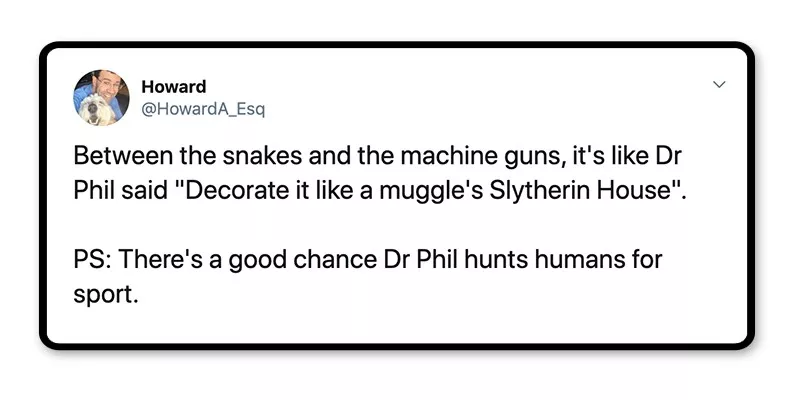Click the final word "sport."

pyautogui.click(x=103, y=296)
